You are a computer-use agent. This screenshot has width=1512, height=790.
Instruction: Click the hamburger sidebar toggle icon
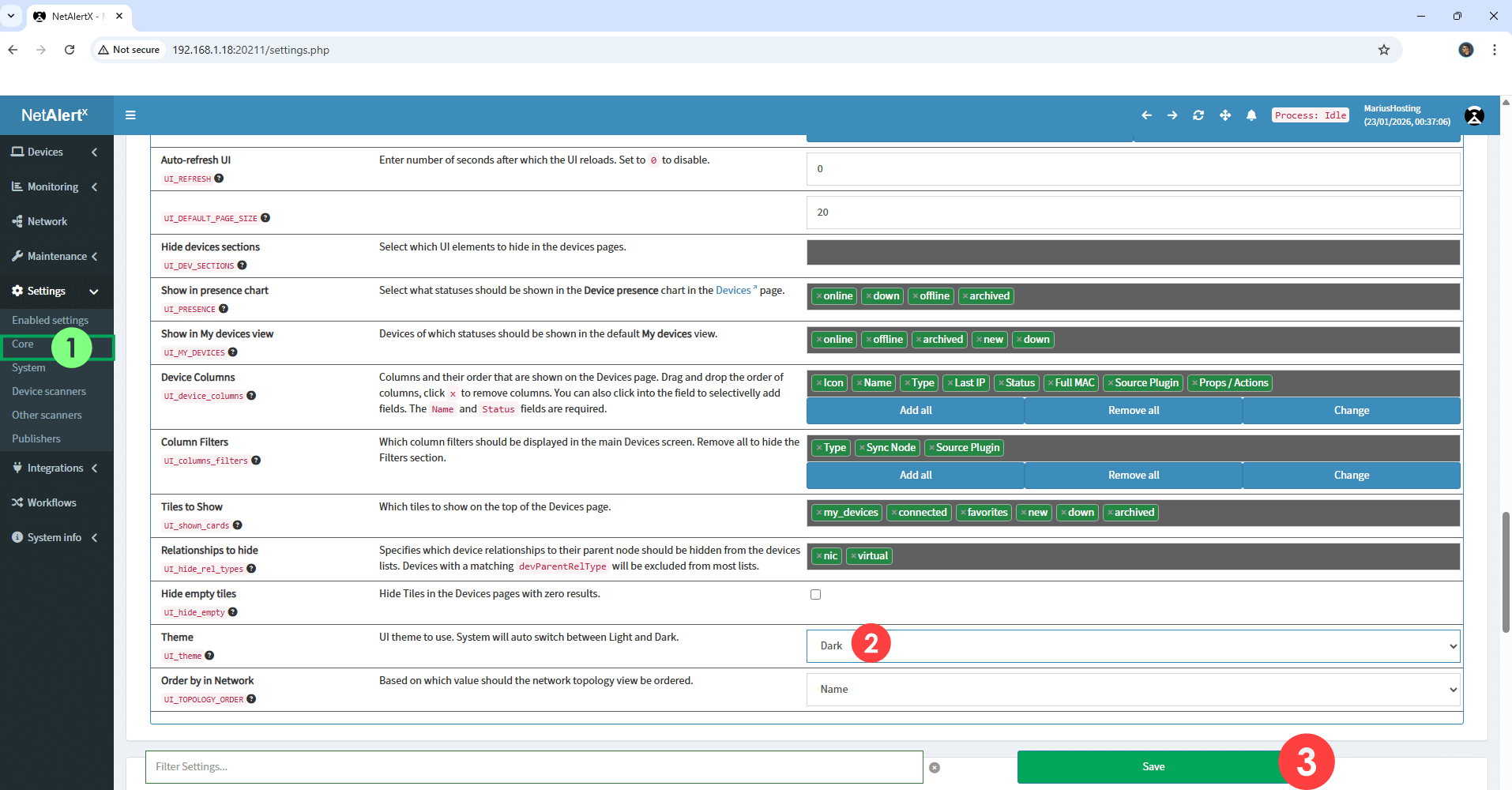coord(130,115)
